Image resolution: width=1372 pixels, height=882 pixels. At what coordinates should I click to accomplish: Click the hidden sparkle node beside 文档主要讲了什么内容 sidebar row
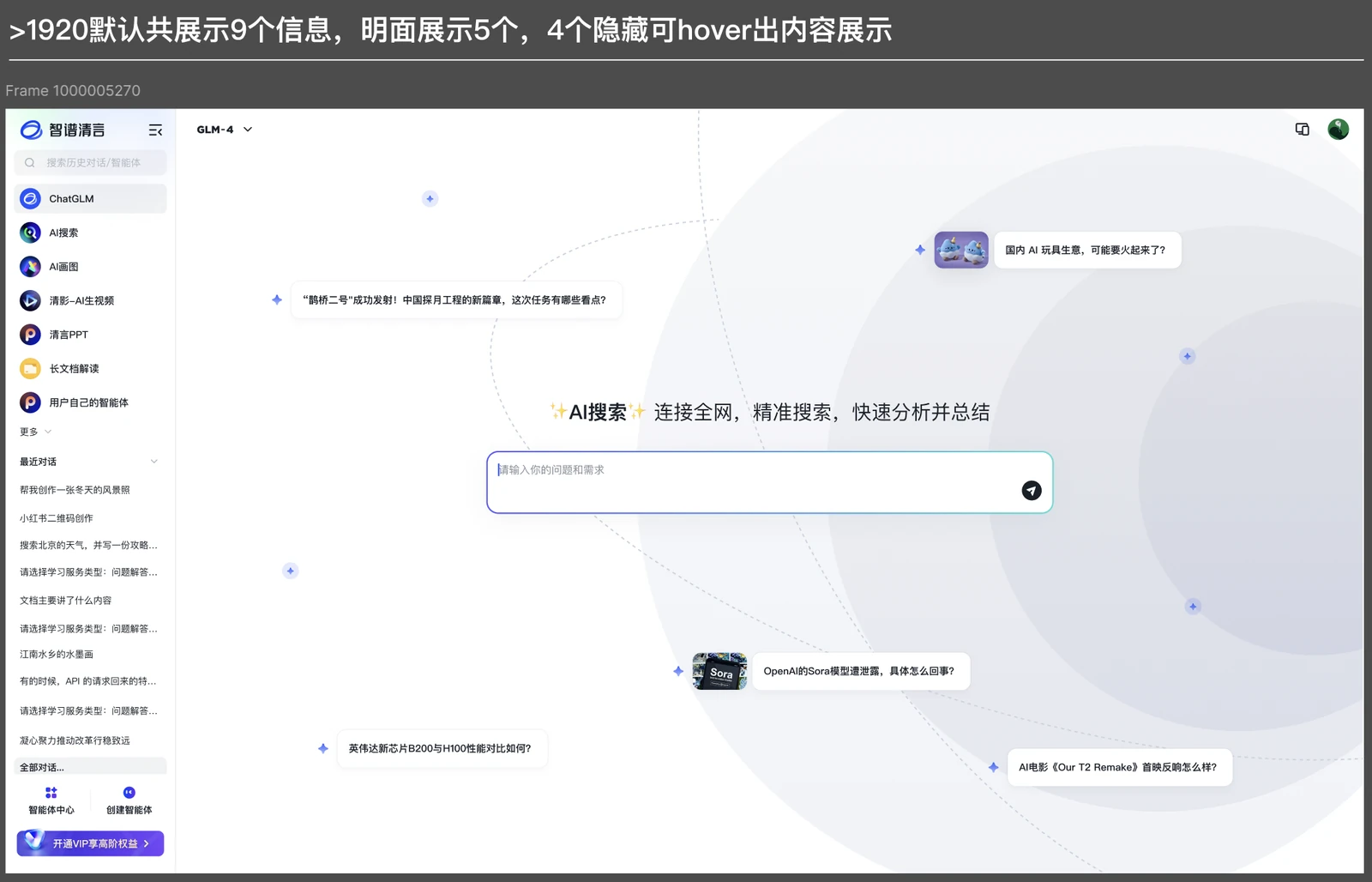click(x=291, y=571)
